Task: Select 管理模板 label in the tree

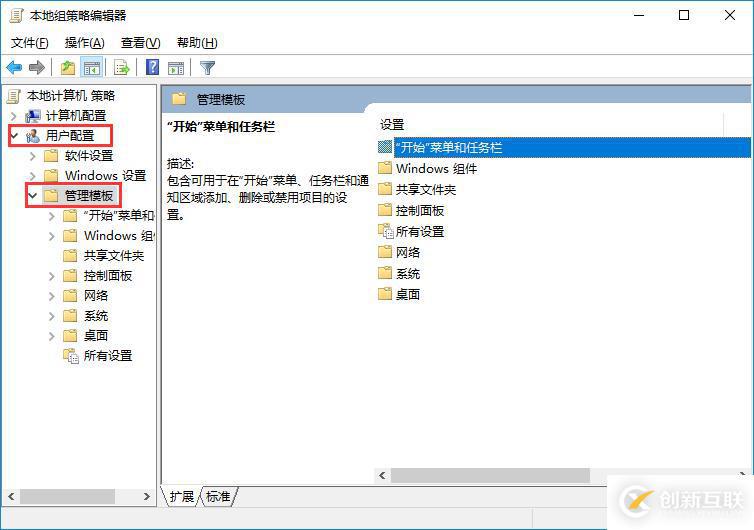Action: coord(89,196)
